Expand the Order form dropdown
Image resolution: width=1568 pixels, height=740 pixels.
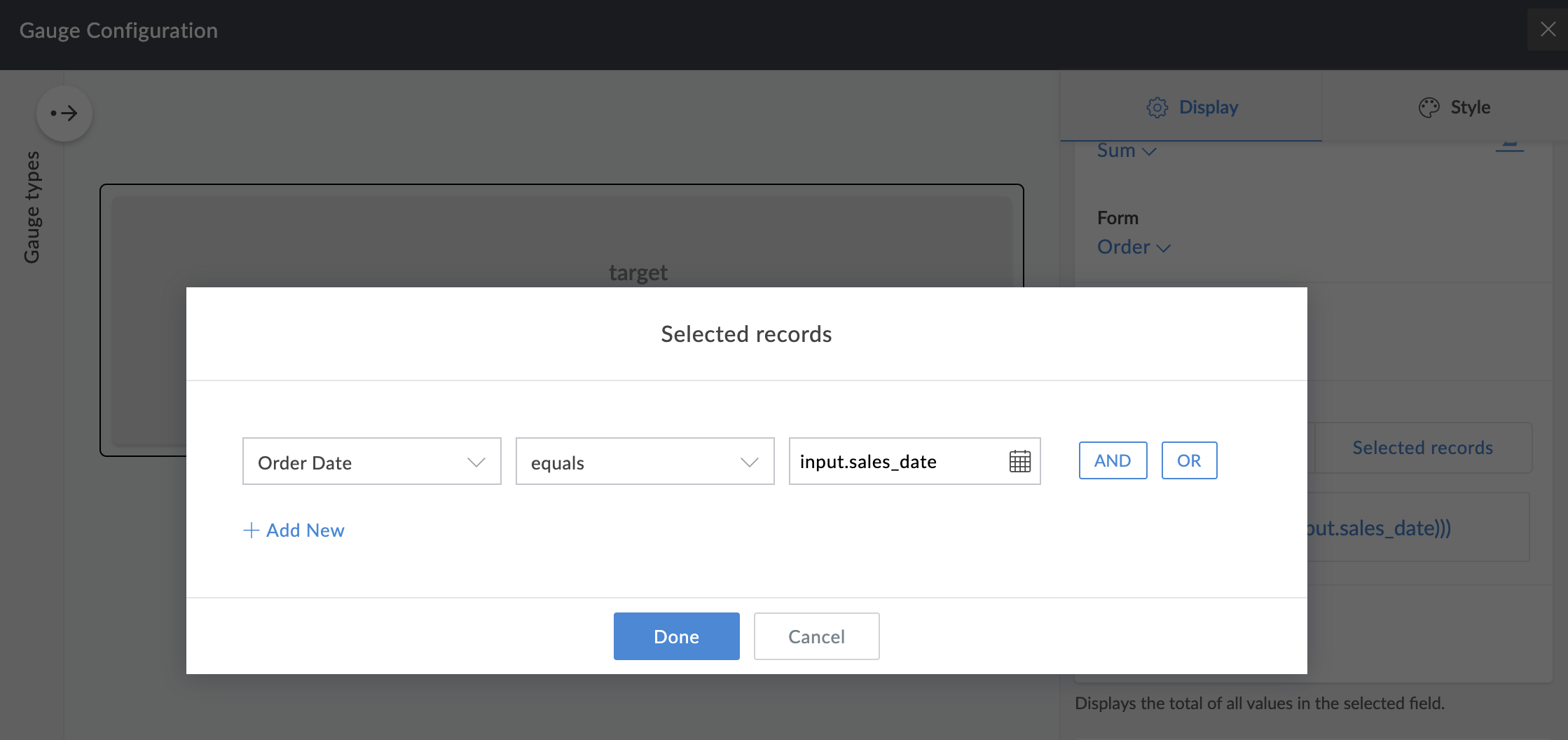[1133, 247]
